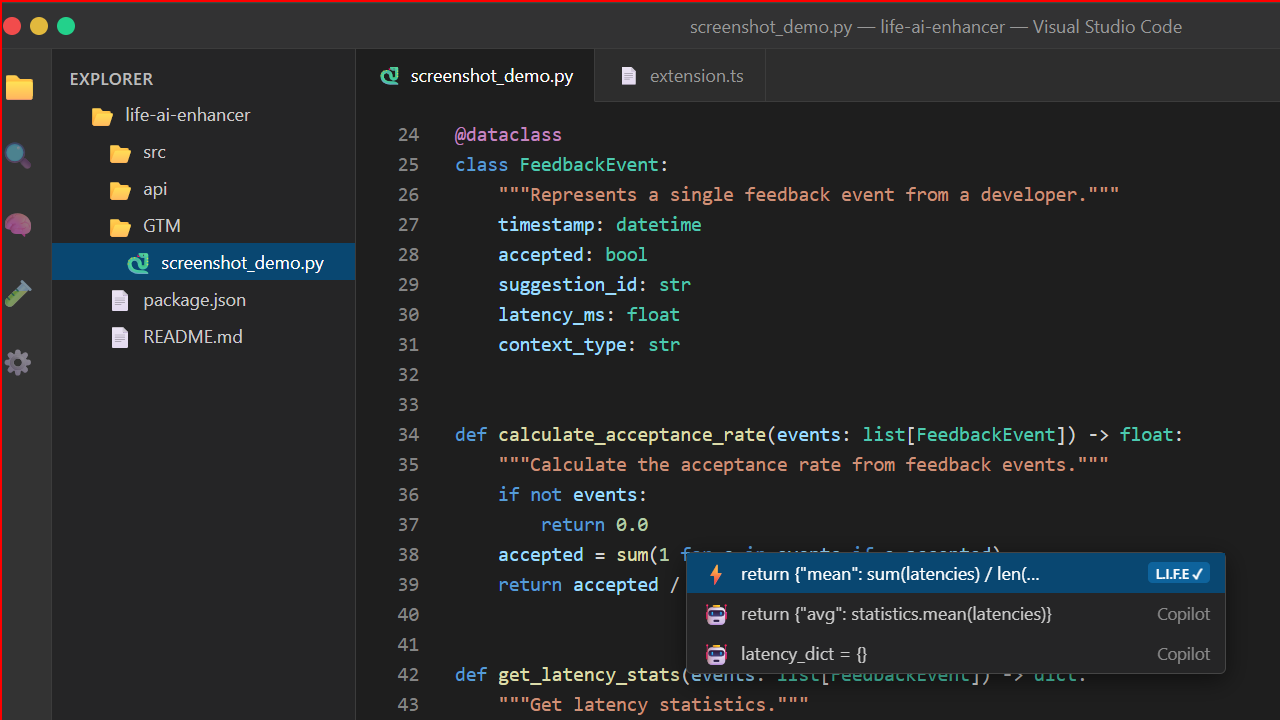Click the life-ai-enhancer folder icon

pyautogui.click(x=102, y=116)
